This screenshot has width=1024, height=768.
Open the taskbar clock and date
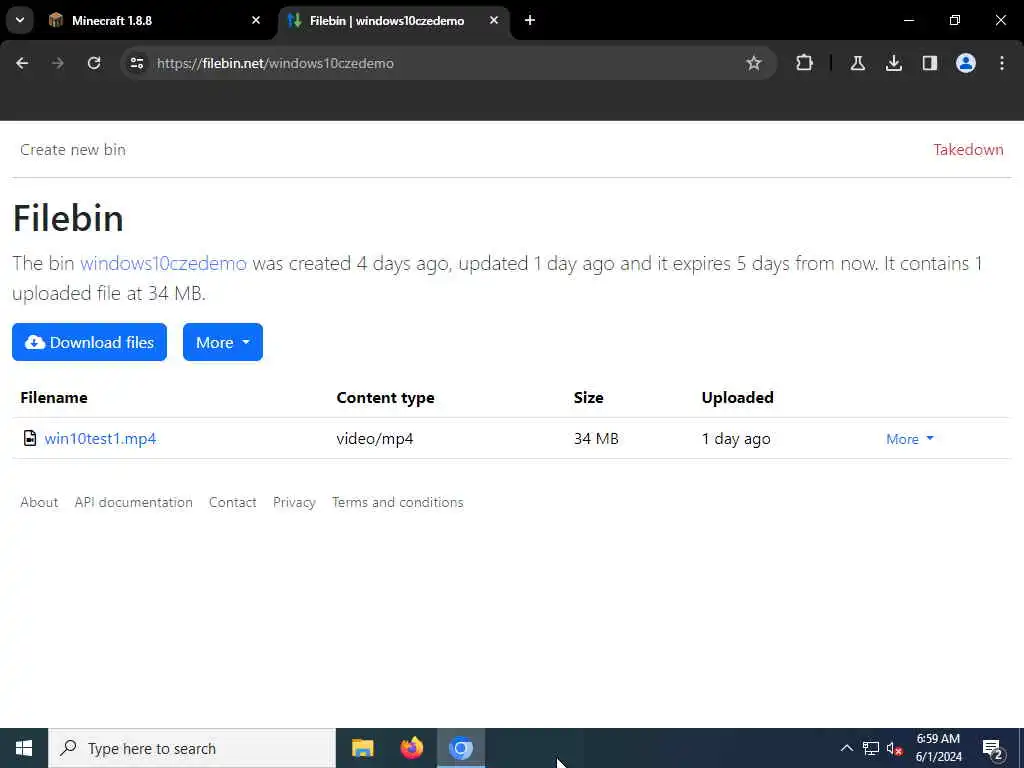pos(938,748)
